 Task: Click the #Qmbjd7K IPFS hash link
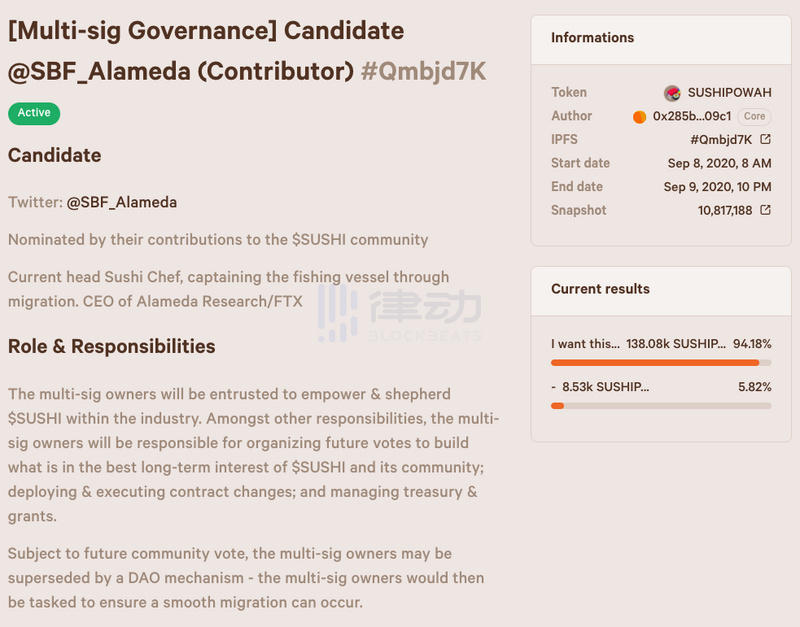click(720, 140)
